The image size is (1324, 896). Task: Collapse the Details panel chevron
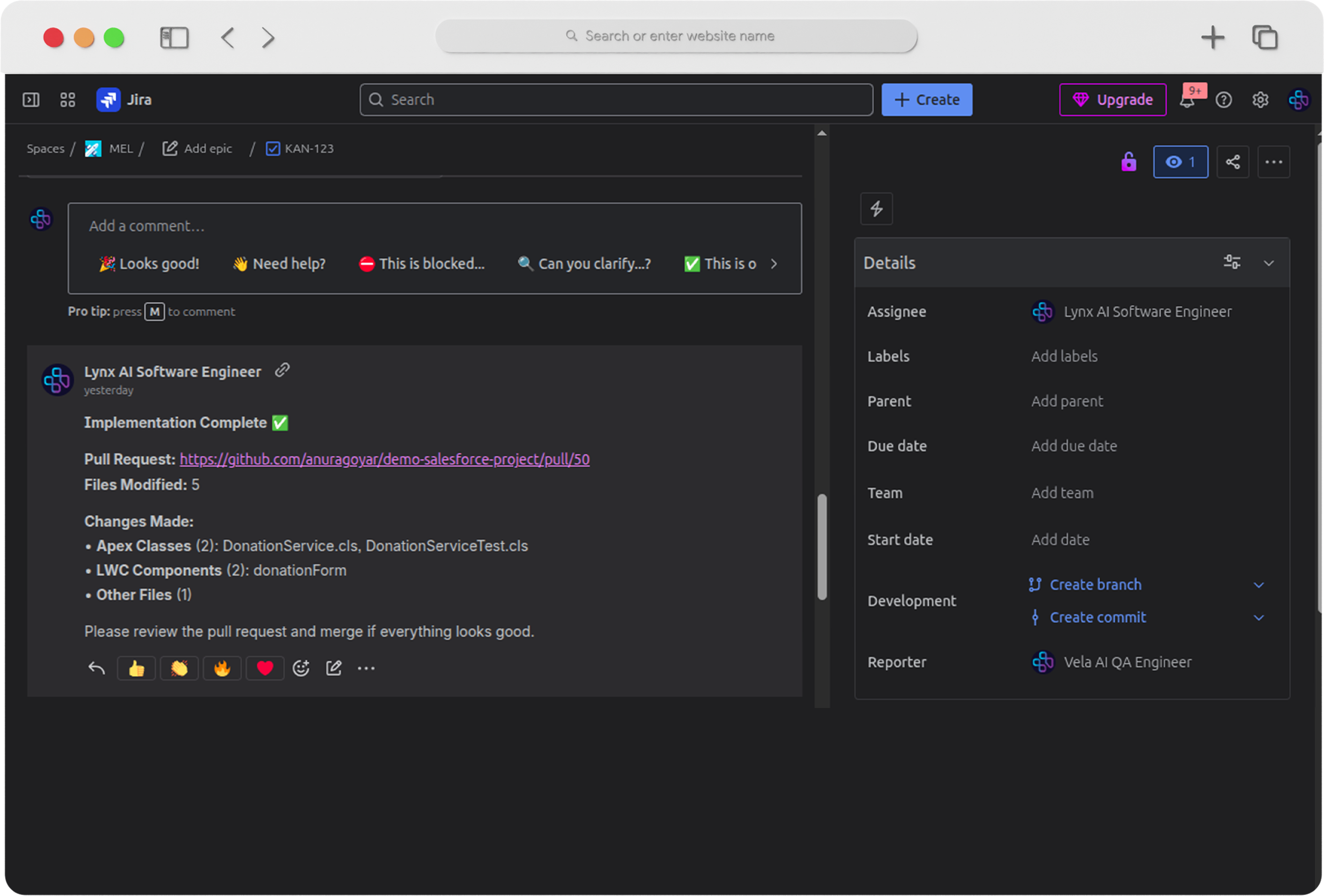(1269, 262)
